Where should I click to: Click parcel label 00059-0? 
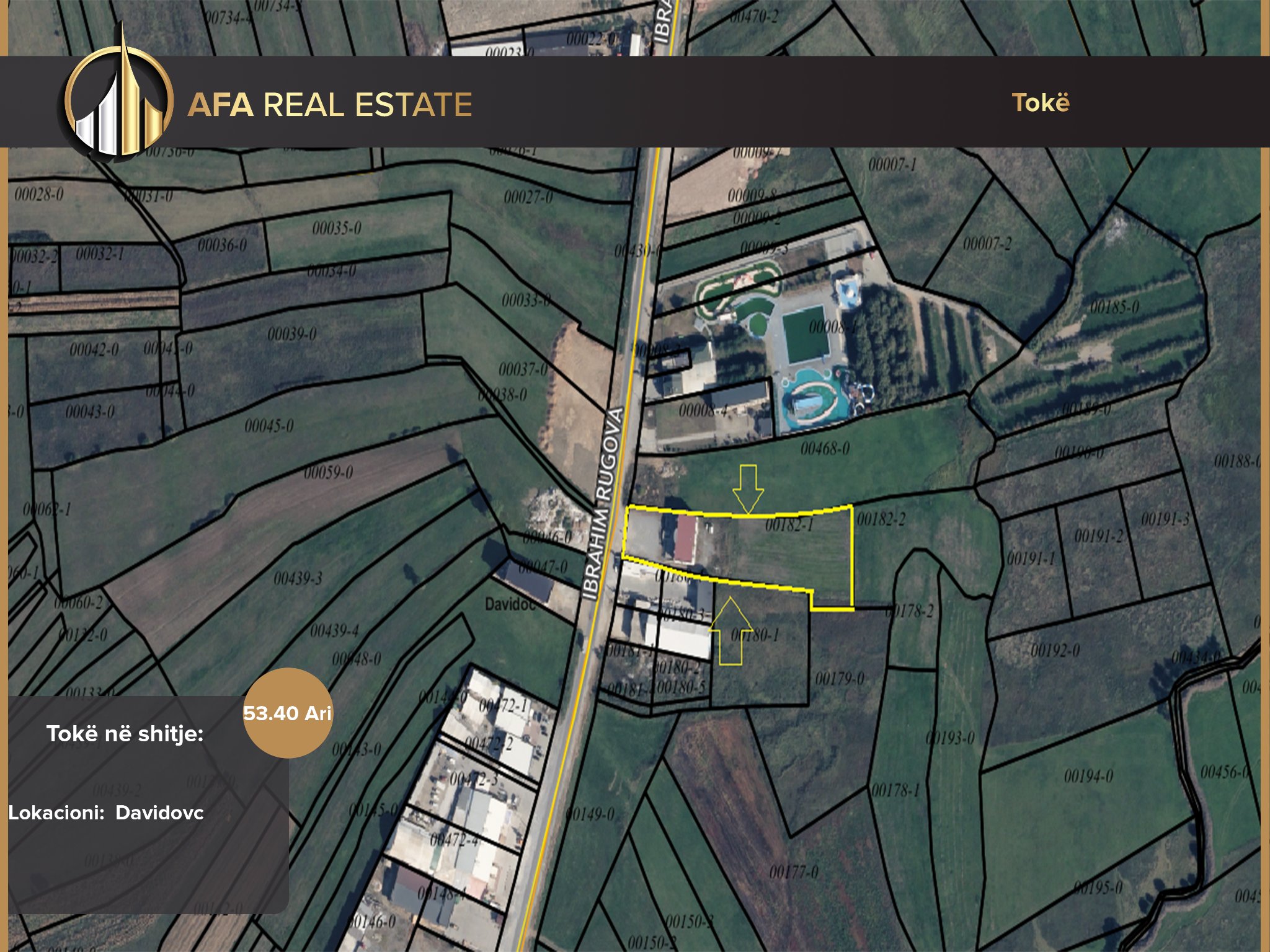pos(328,472)
